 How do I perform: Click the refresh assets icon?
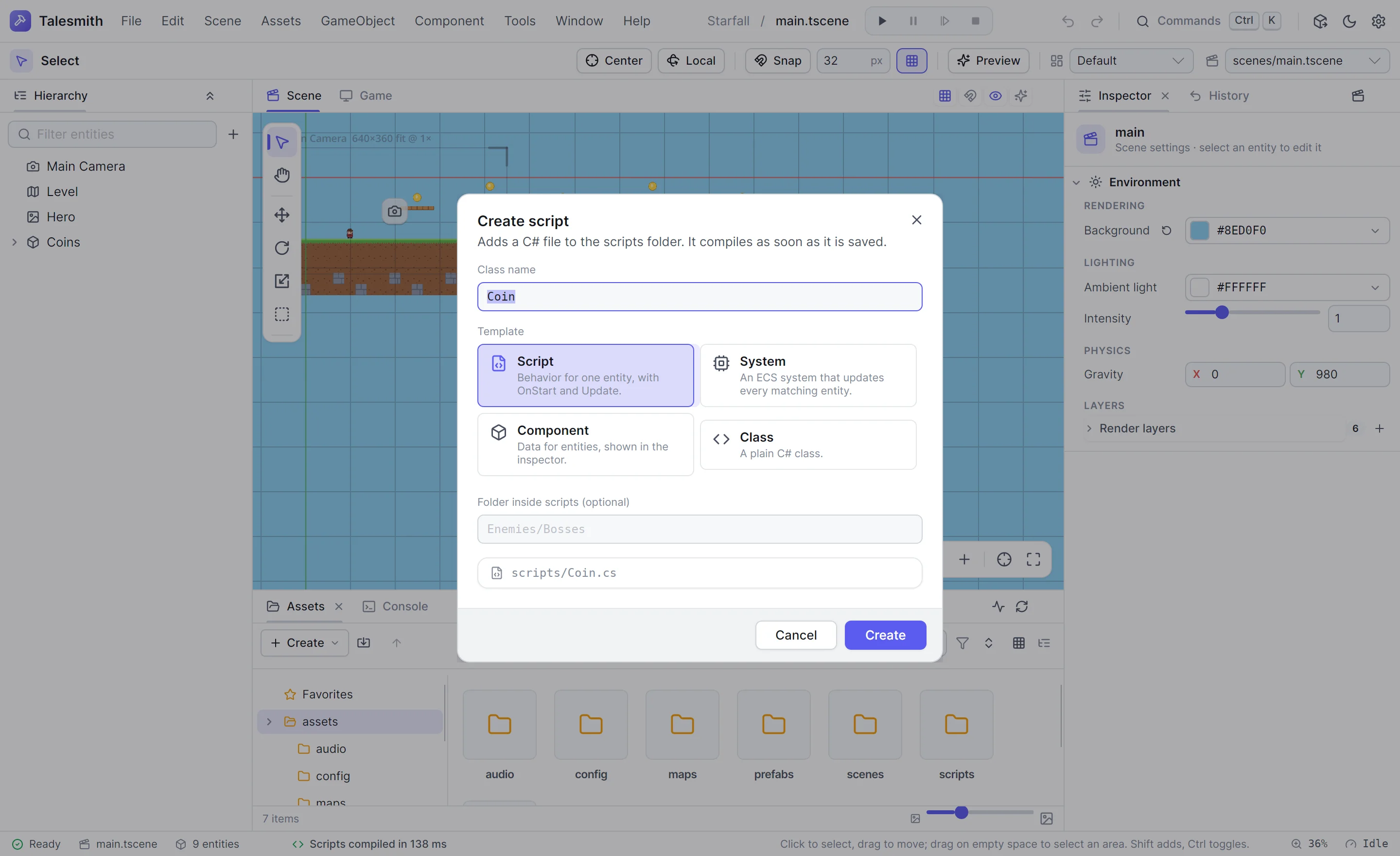(x=1022, y=606)
